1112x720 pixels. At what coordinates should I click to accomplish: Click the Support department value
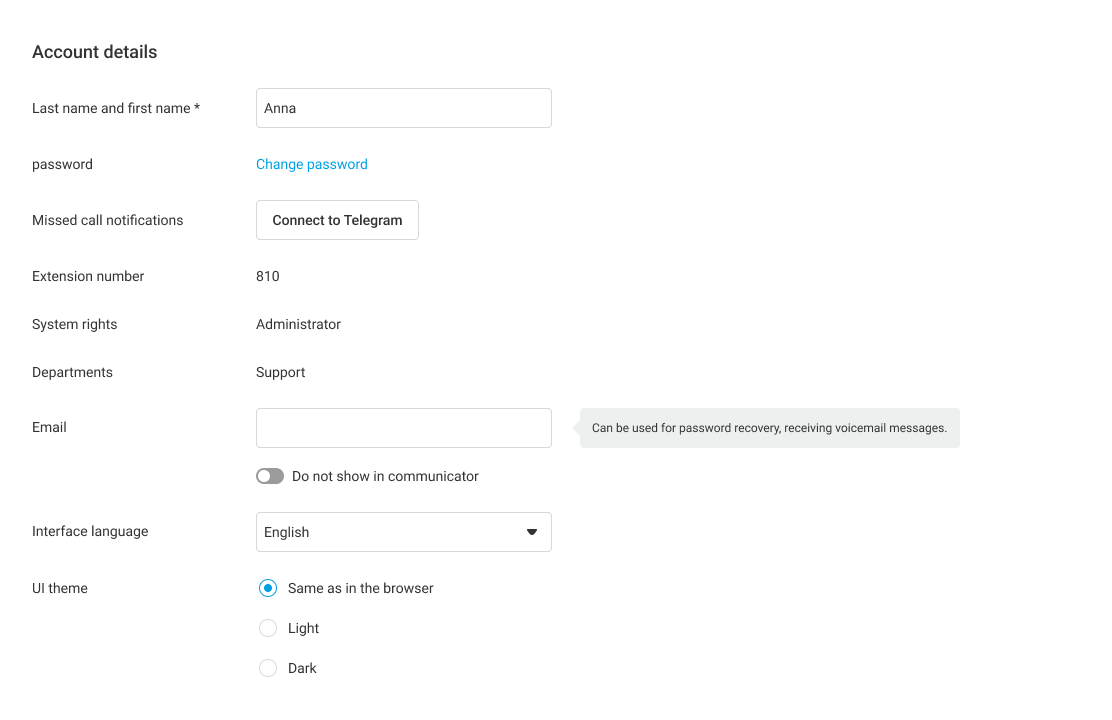coord(281,372)
